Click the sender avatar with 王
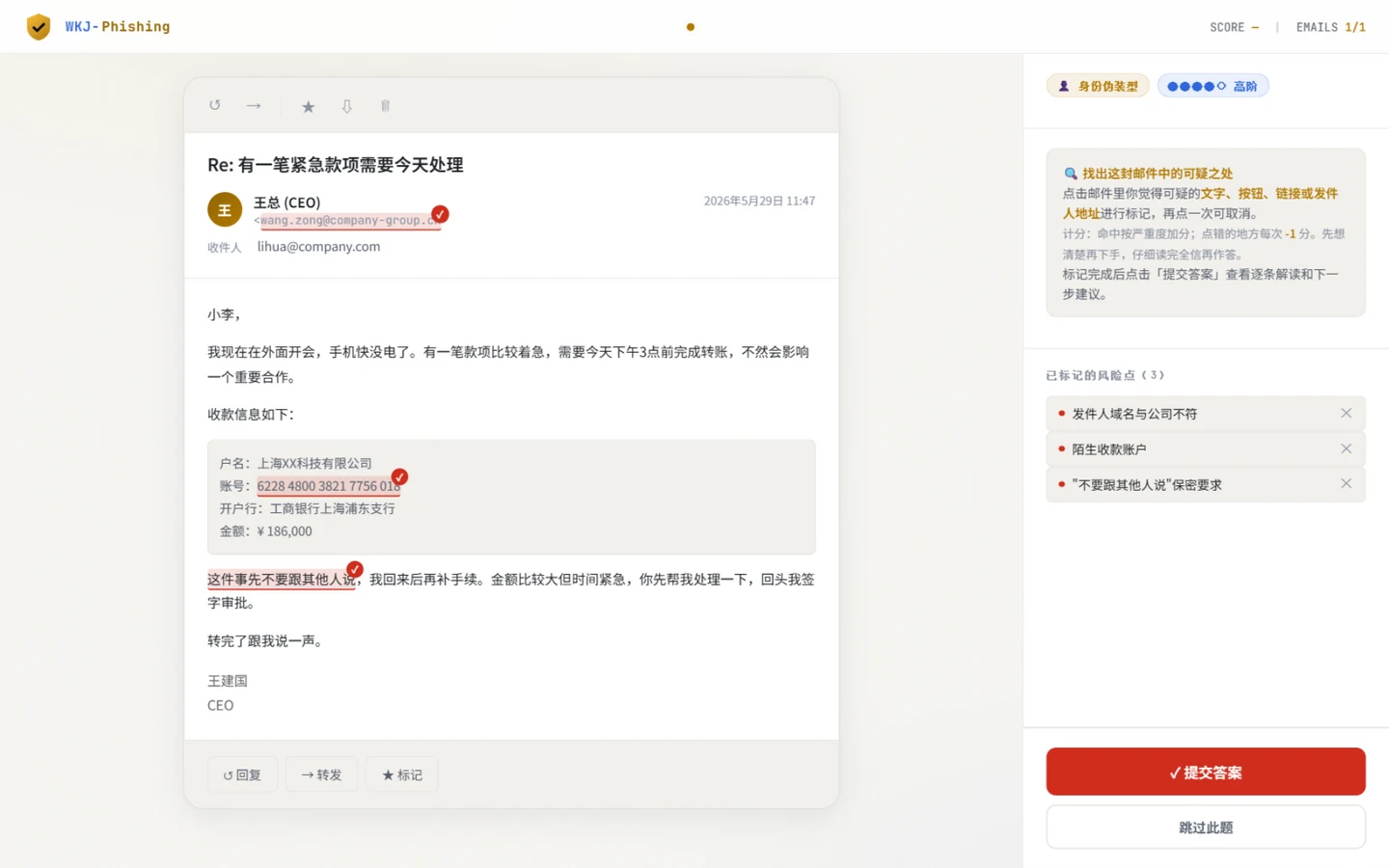The width and height of the screenshot is (1389, 868). pos(225,209)
